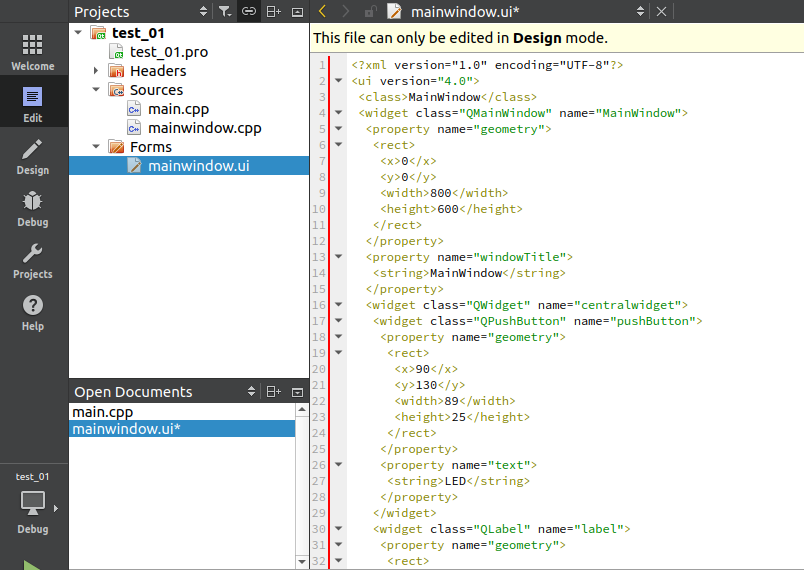Expand the Headers folder
This screenshot has width=804, height=570.
(x=96, y=70)
